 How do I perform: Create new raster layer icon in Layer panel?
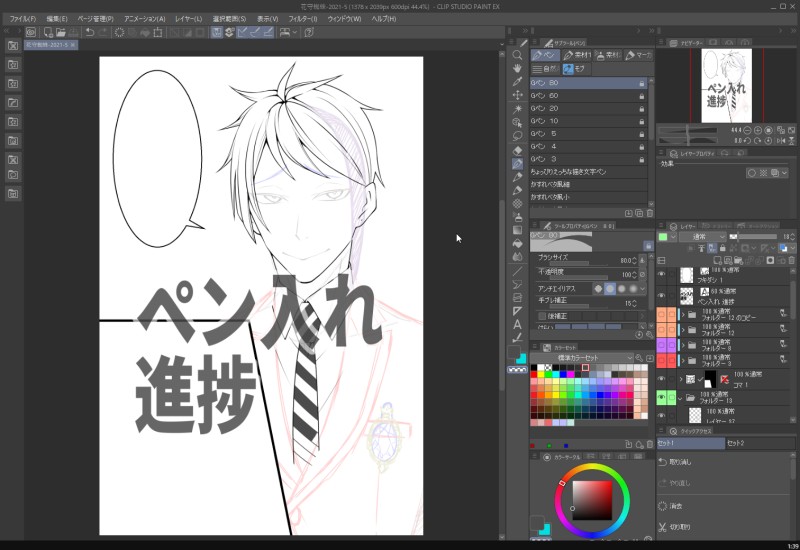click(x=717, y=260)
